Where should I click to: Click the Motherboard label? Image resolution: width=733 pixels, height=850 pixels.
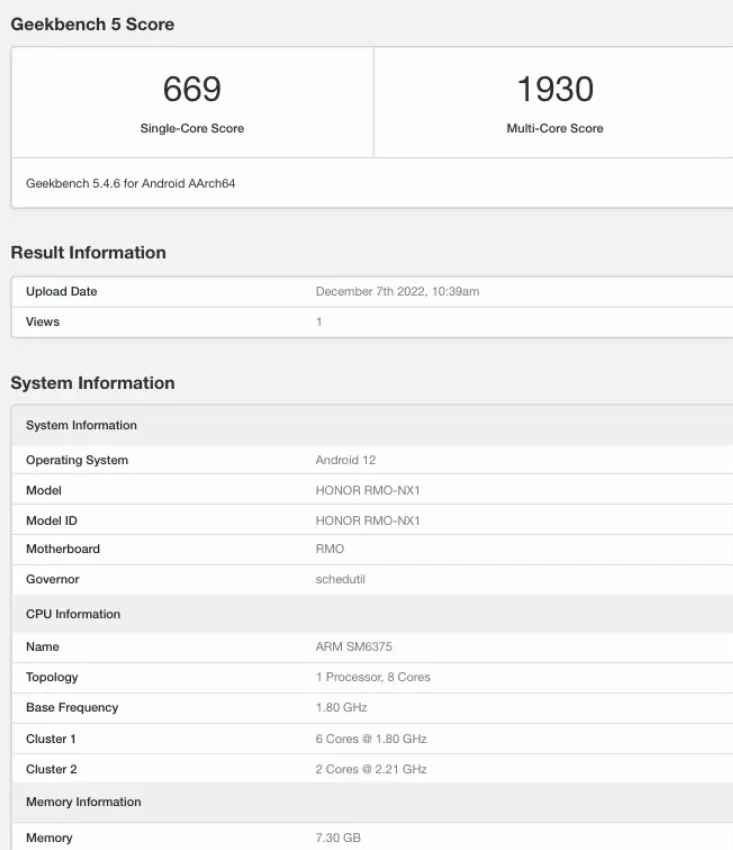coord(63,549)
